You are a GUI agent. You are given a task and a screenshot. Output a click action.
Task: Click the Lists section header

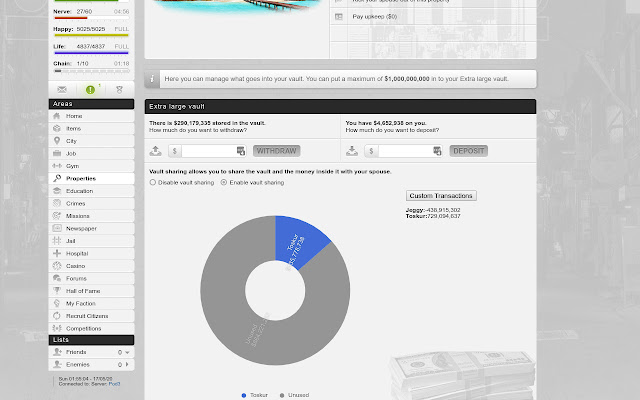tap(91, 340)
